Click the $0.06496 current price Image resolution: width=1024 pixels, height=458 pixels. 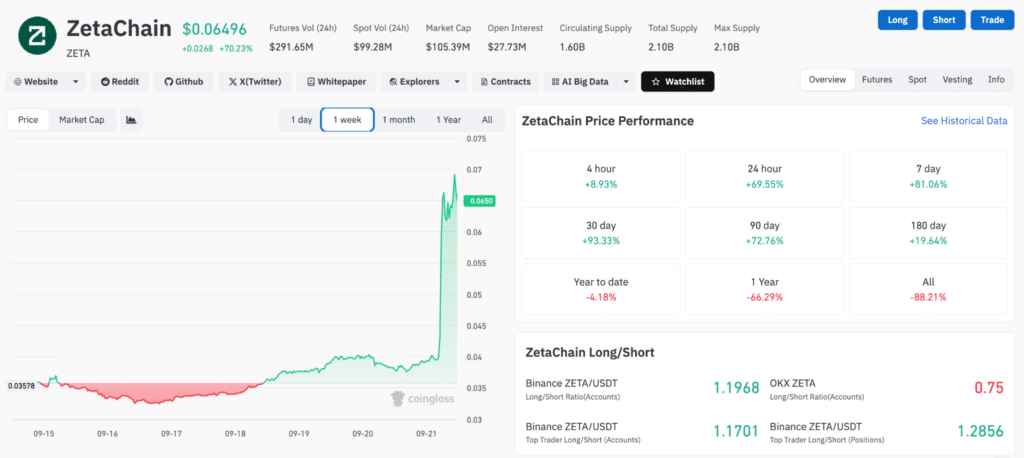click(214, 29)
